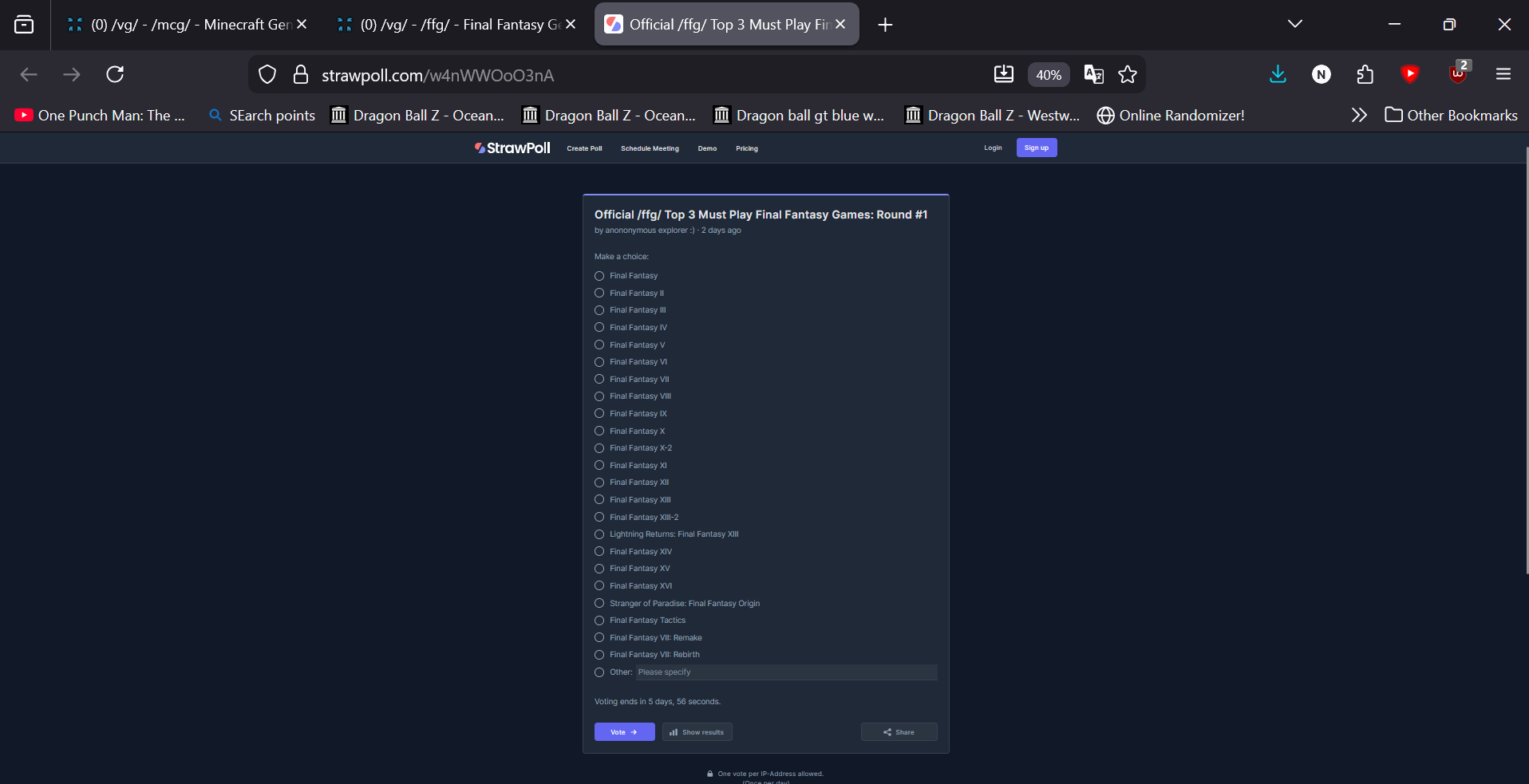Select the Other radio option

coord(599,672)
